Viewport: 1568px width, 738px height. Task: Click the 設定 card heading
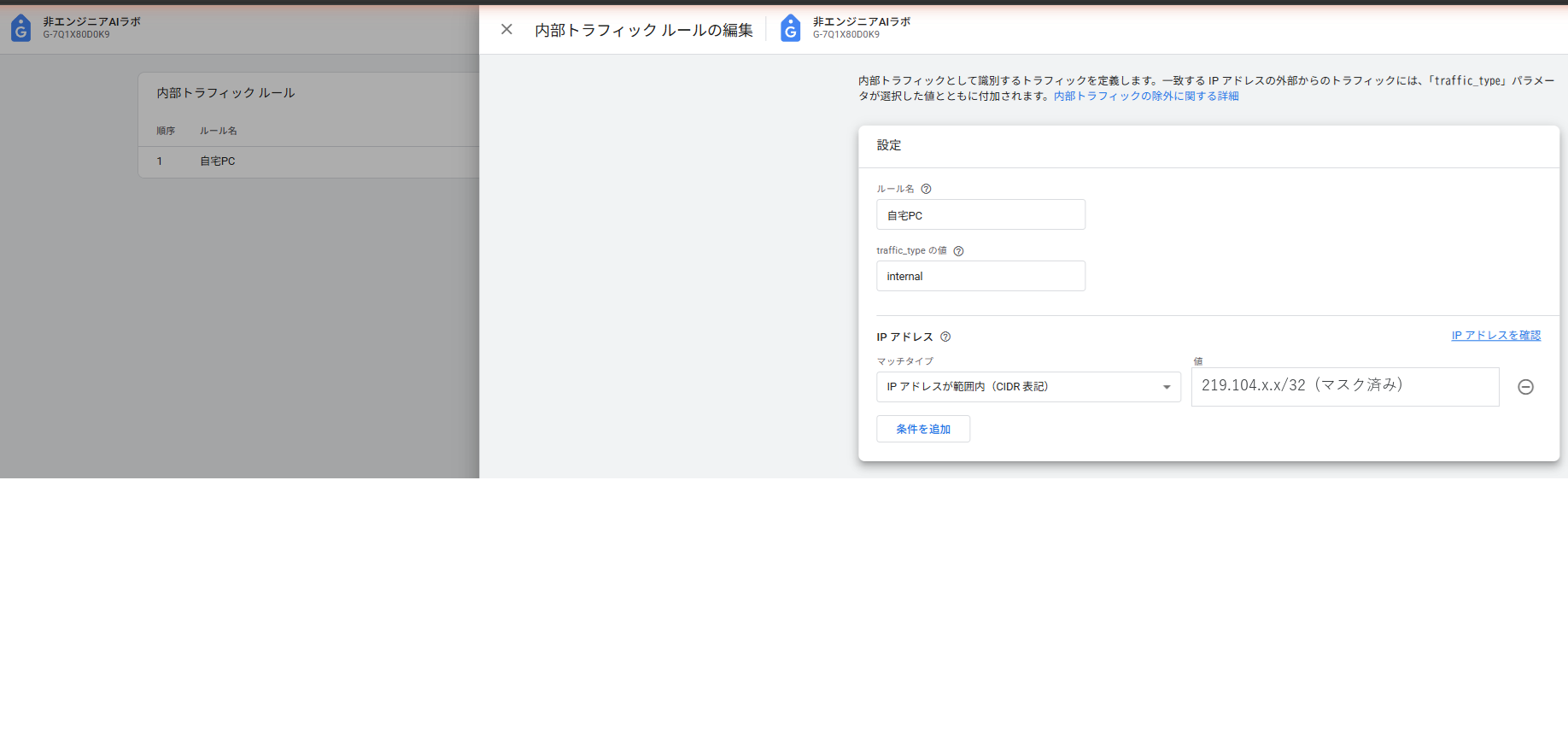[x=889, y=145]
